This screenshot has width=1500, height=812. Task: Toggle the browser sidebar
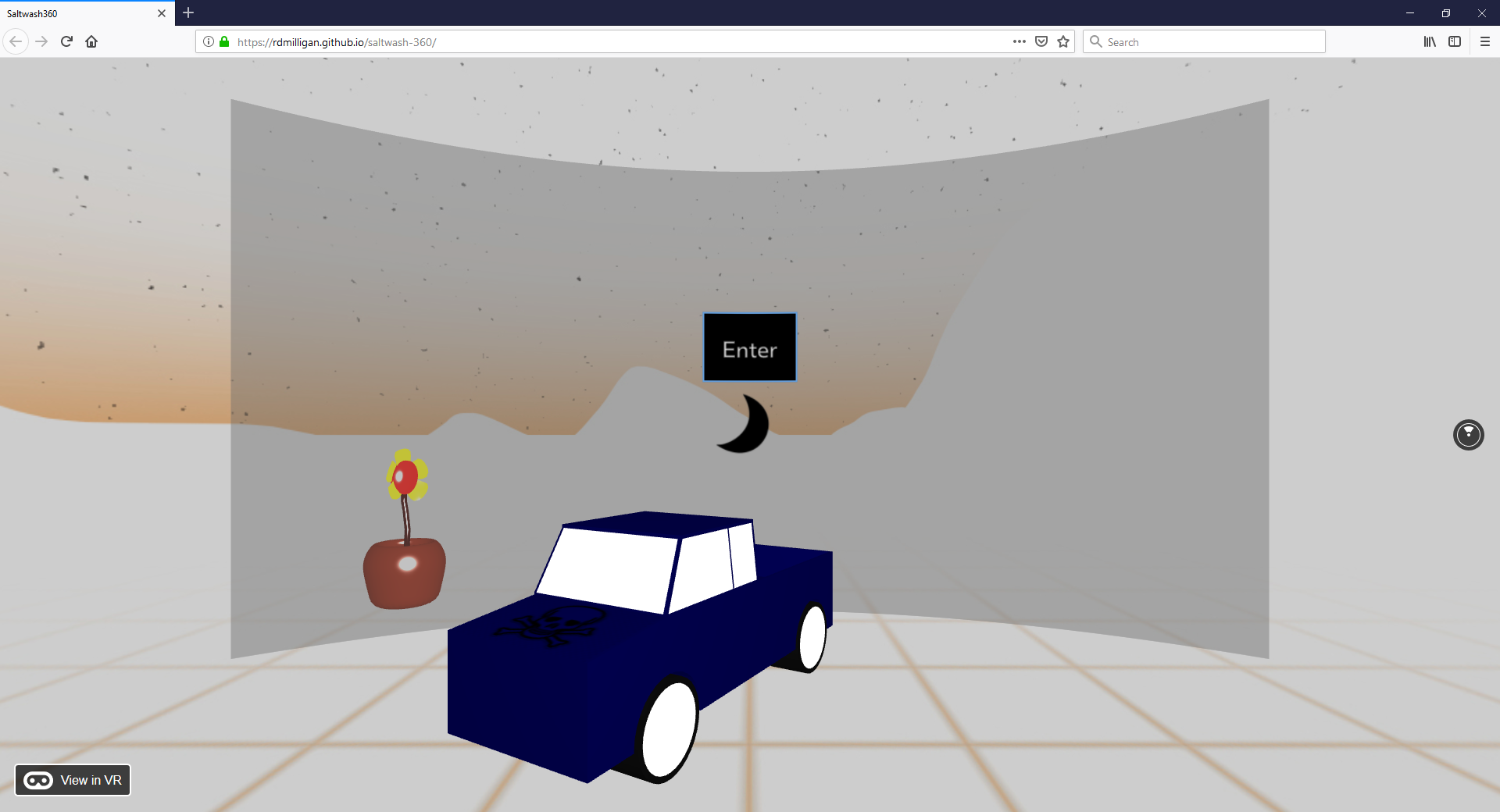point(1455,41)
